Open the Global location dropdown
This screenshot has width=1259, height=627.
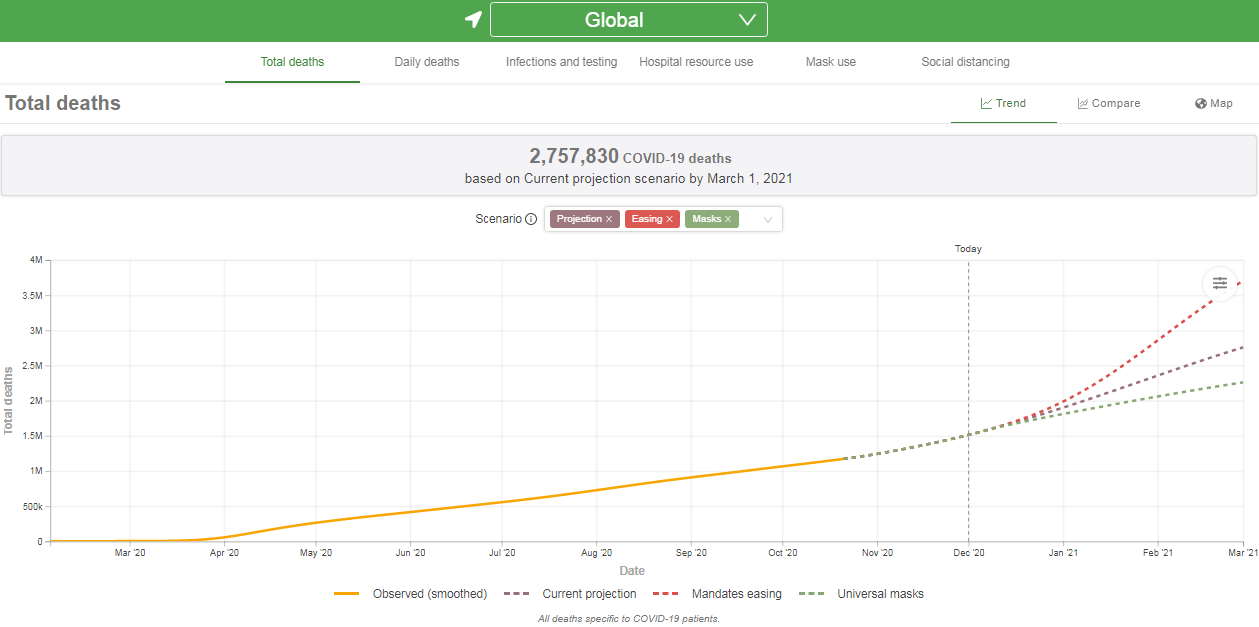point(628,20)
